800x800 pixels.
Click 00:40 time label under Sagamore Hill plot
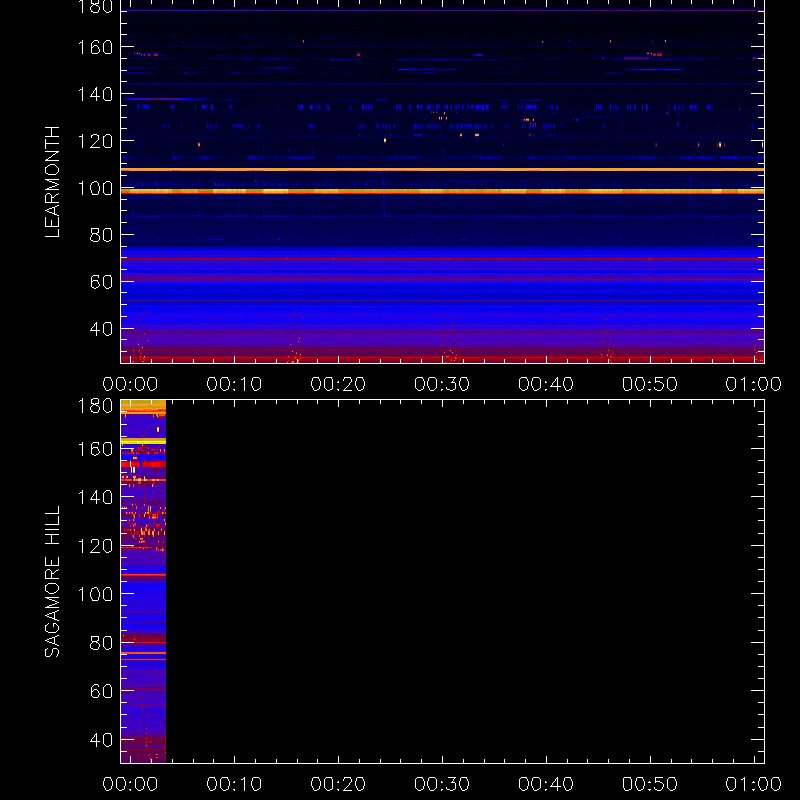(x=546, y=784)
